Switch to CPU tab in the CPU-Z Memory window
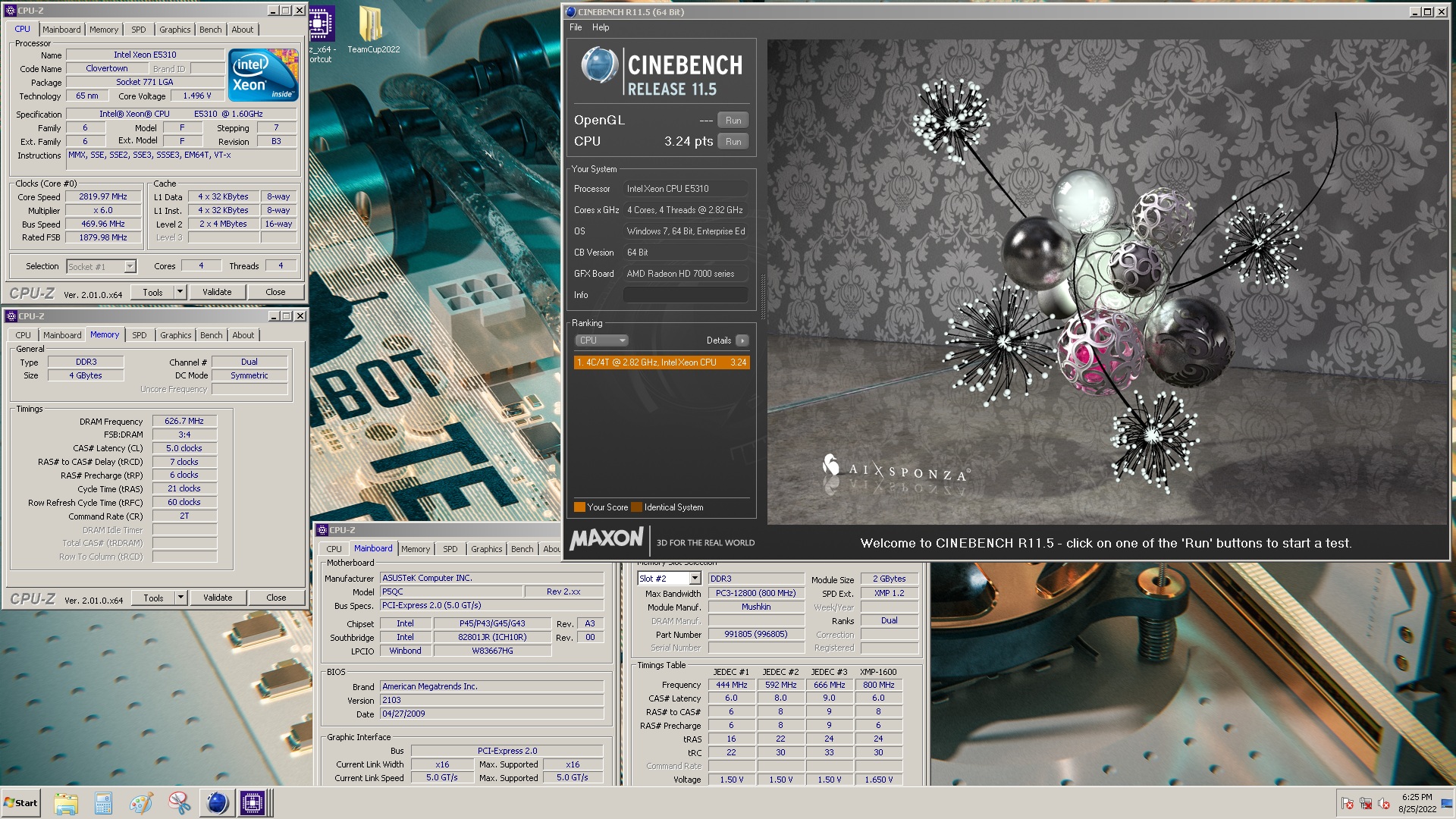This screenshot has height=819, width=1456. (x=24, y=335)
